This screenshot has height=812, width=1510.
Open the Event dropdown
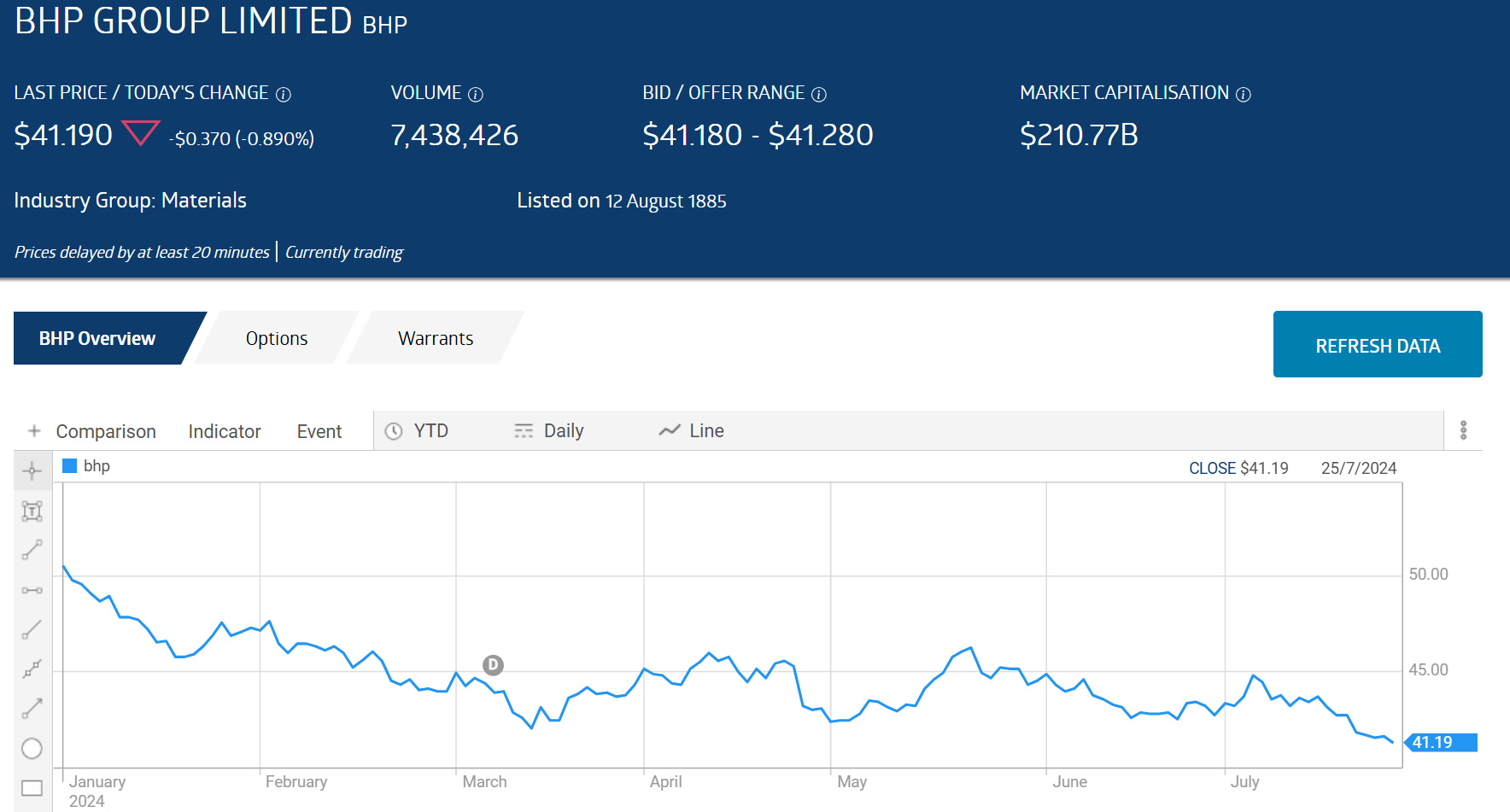click(319, 431)
